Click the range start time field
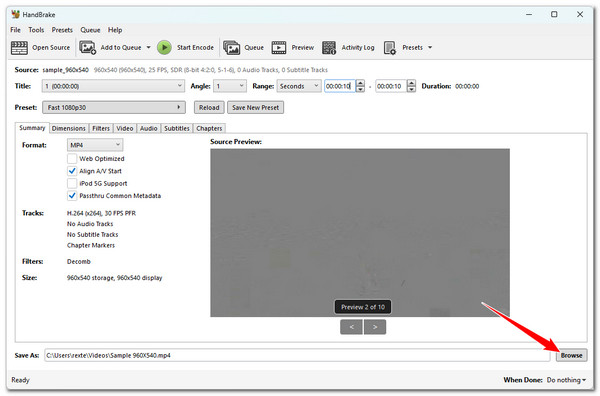Screen dimensions: 600x396 pyautogui.click(x=340, y=86)
